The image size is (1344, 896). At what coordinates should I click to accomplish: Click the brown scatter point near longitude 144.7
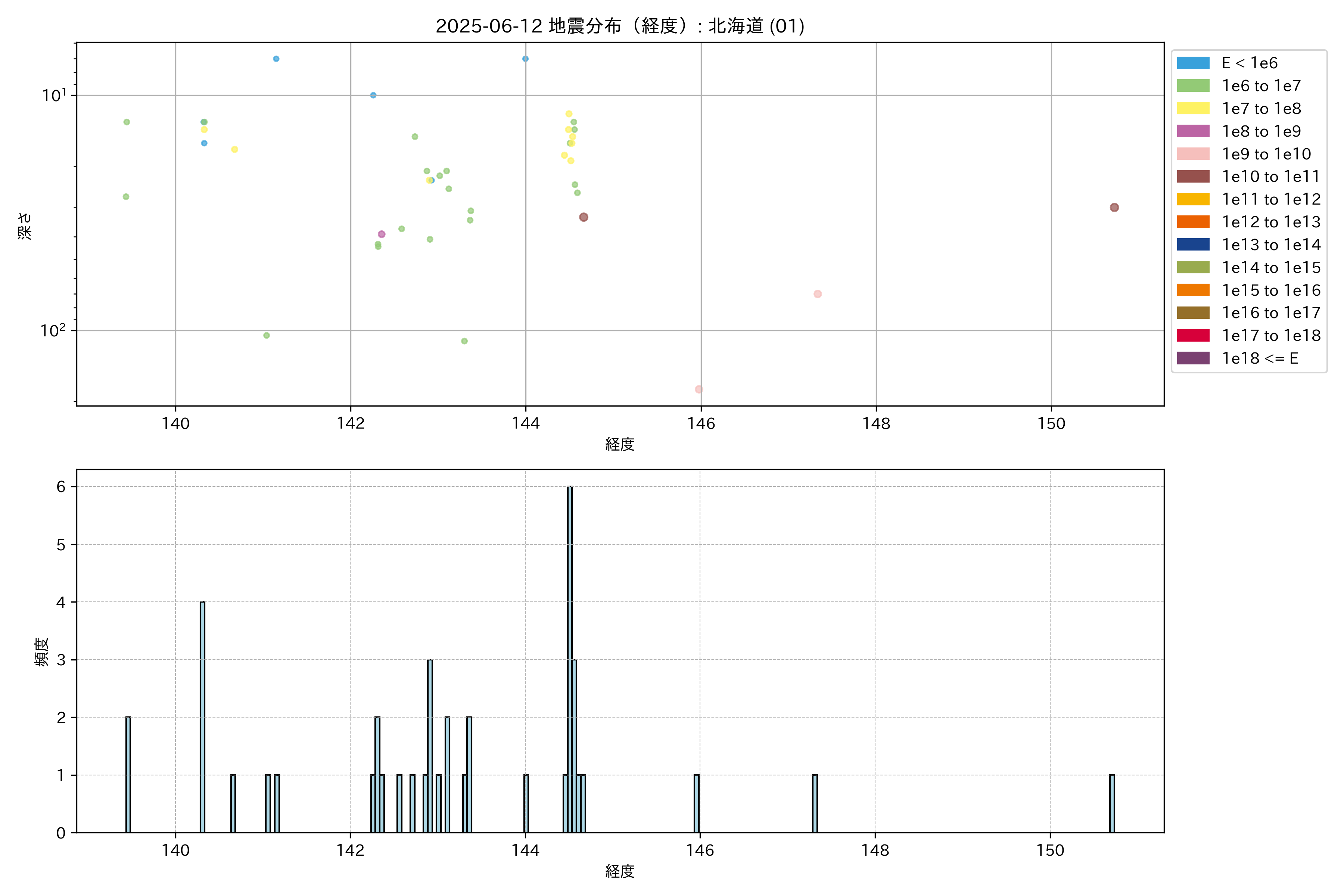click(583, 217)
